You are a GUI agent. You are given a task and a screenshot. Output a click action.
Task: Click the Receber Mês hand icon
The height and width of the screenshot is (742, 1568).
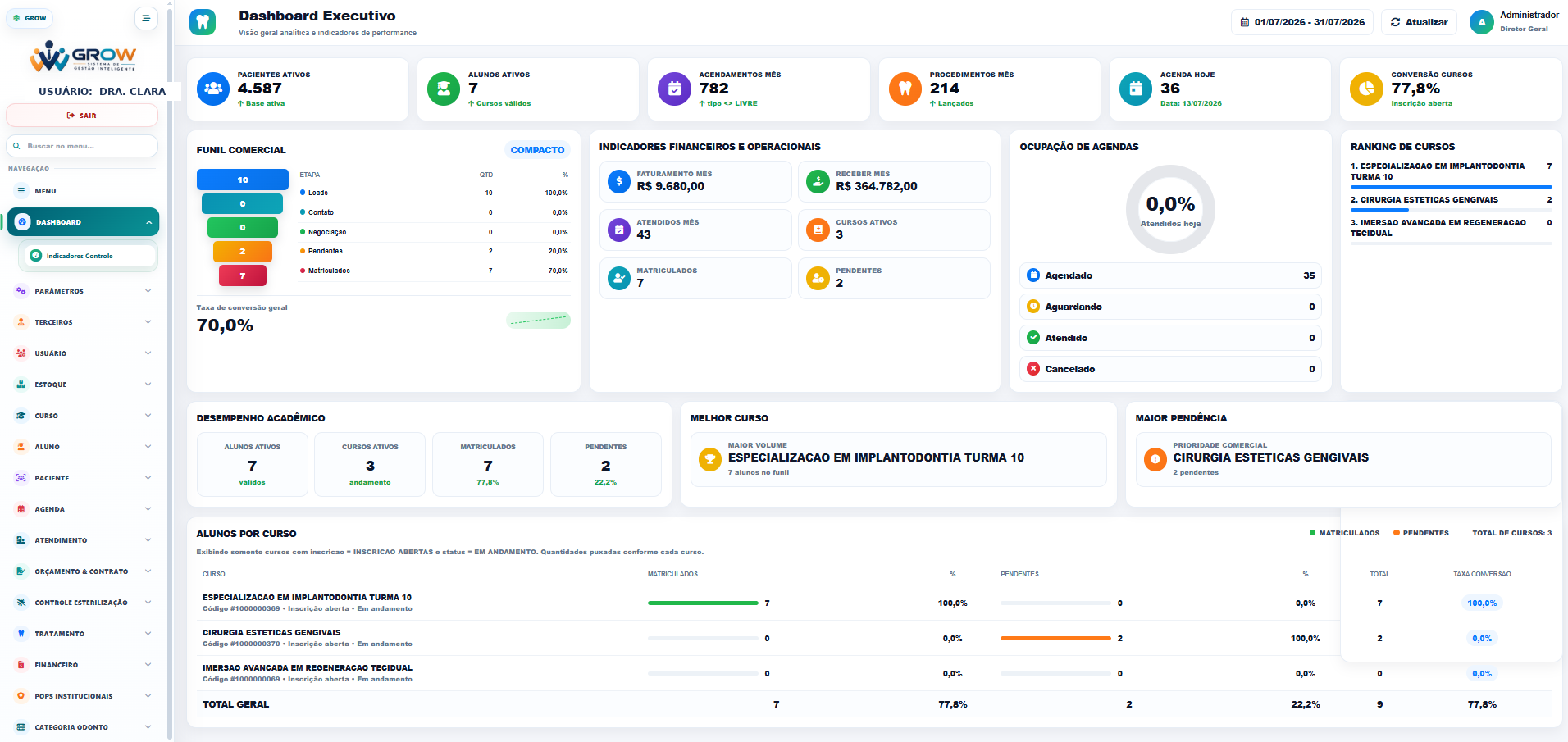click(818, 181)
